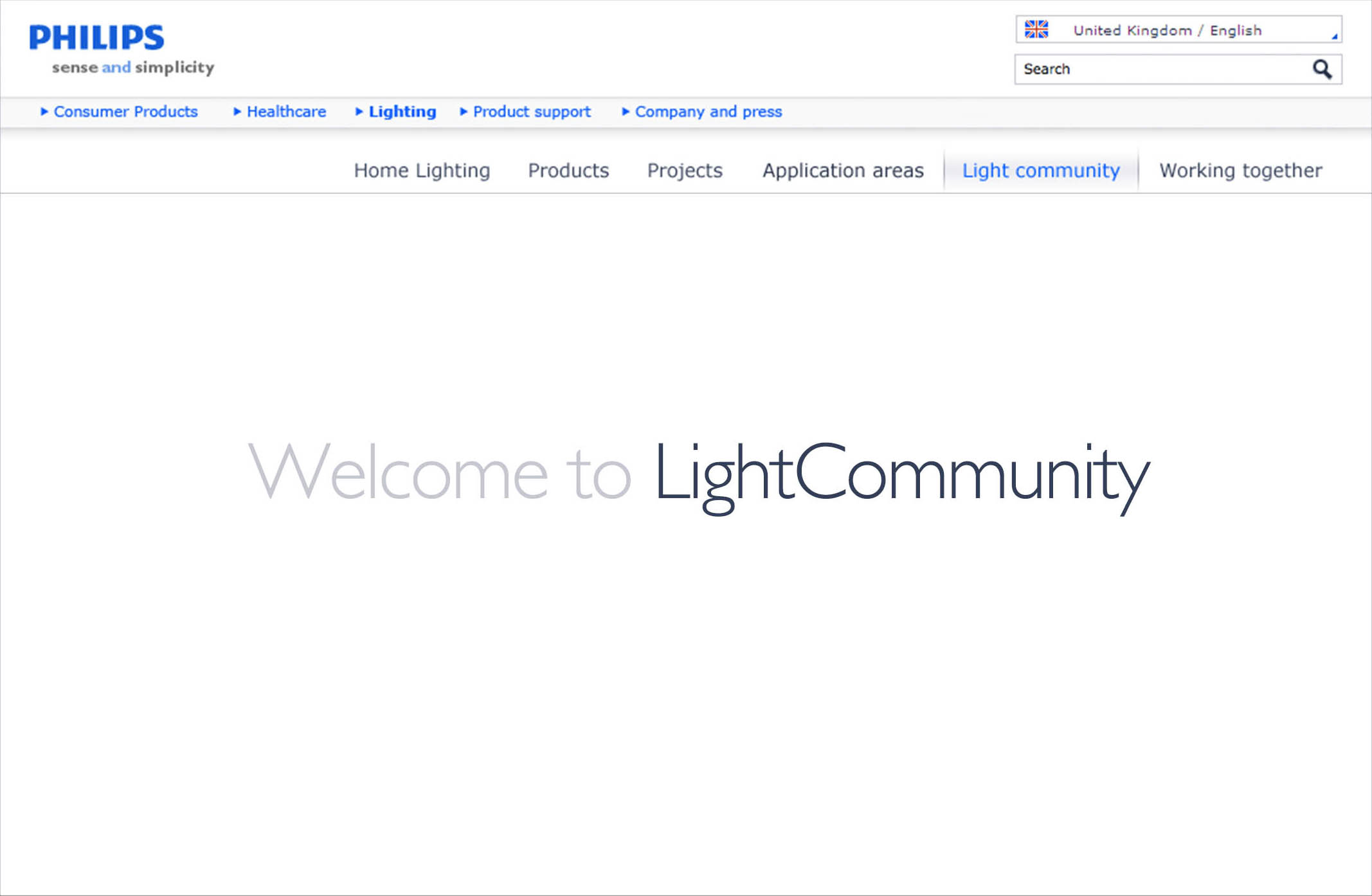Viewport: 1372px width, 896px height.
Task: Click the country selector corner arrow
Action: (x=1335, y=37)
